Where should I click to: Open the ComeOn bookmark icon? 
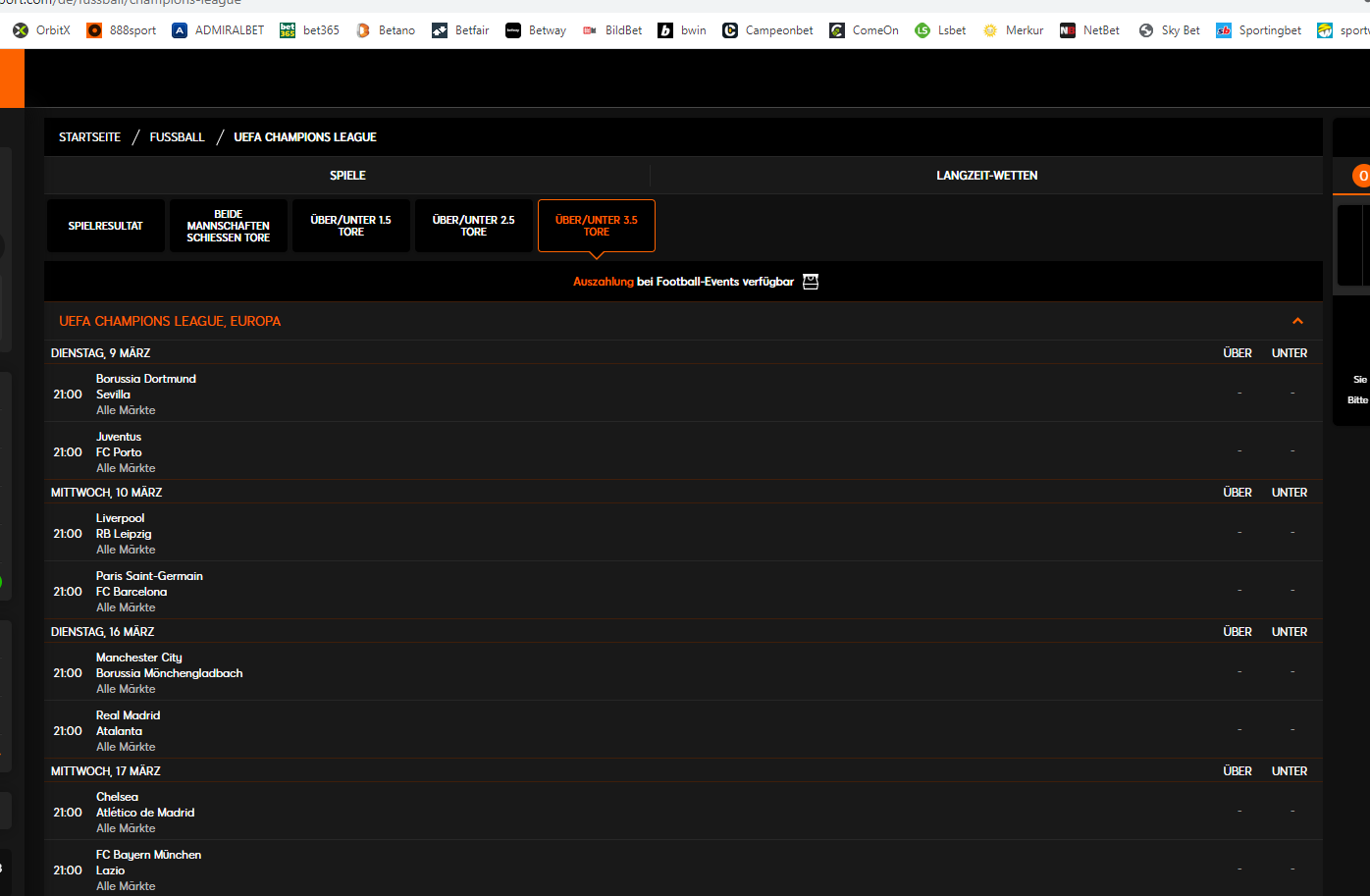pyautogui.click(x=837, y=30)
